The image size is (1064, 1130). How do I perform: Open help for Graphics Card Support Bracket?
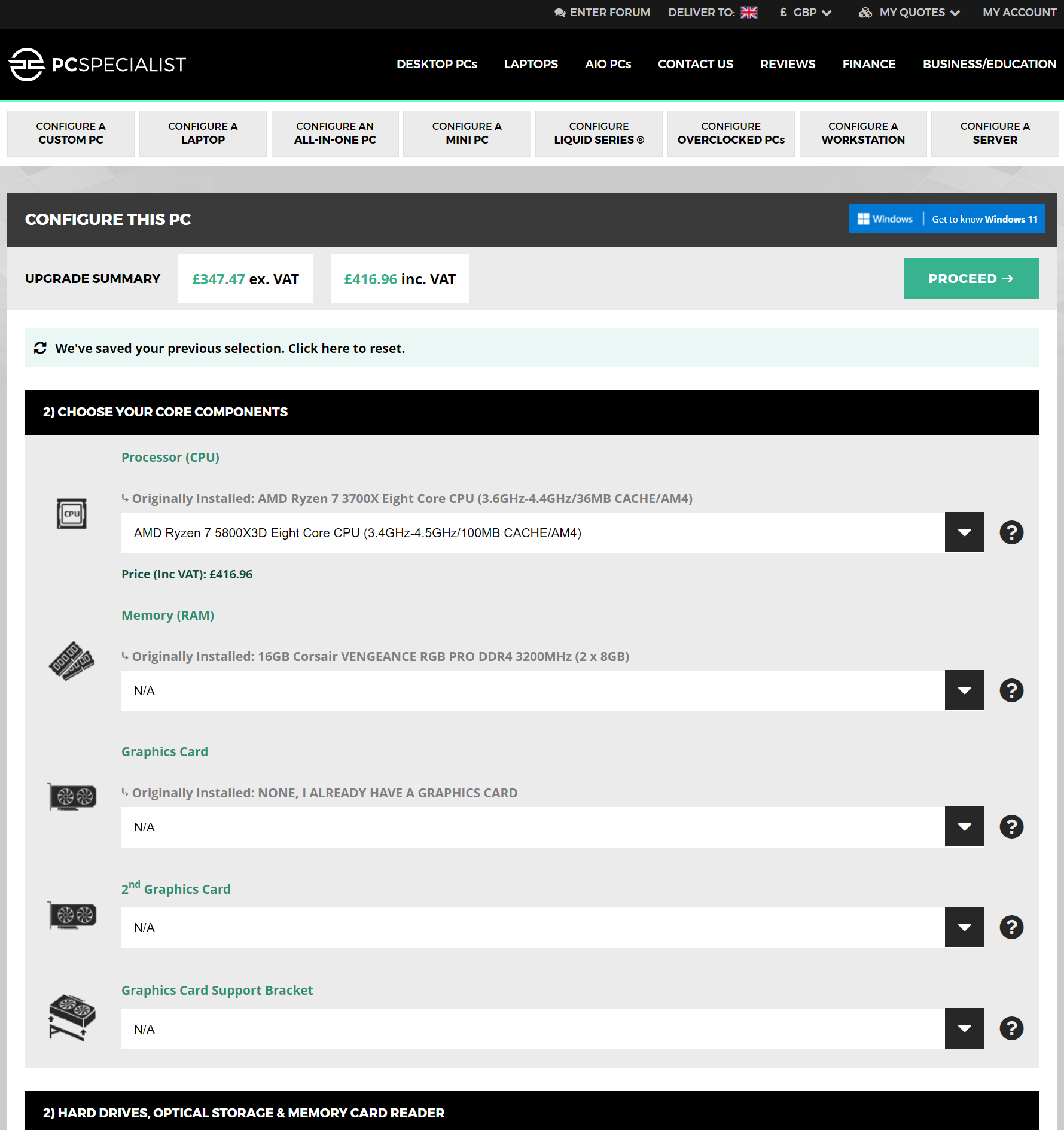[1011, 1028]
